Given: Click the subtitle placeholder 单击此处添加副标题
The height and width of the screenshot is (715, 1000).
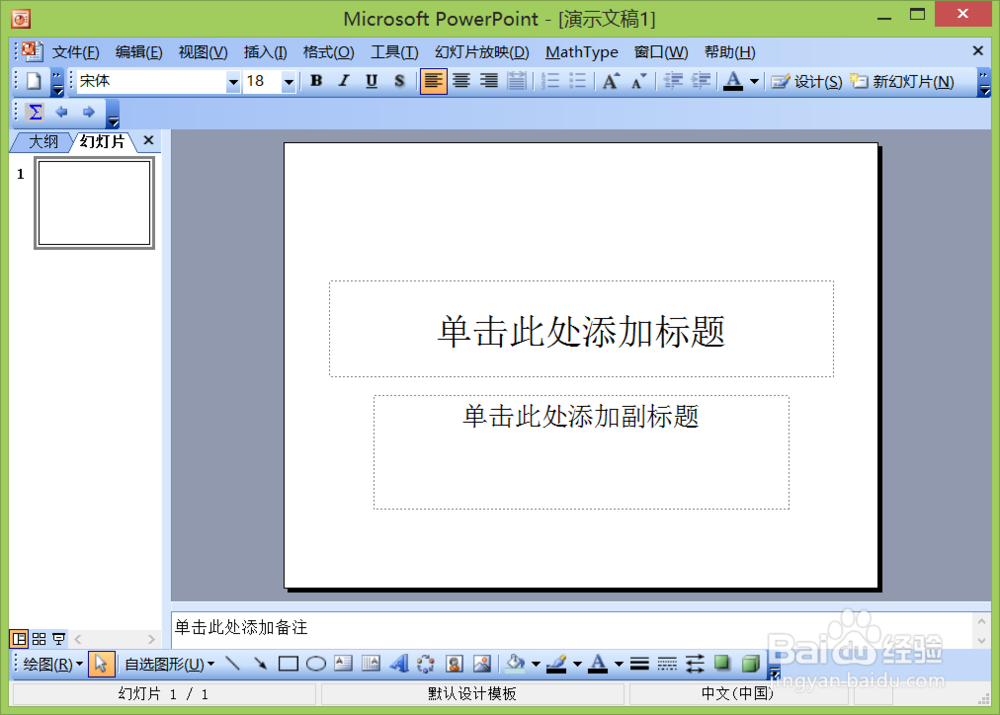Looking at the screenshot, I should pyautogui.click(x=581, y=452).
